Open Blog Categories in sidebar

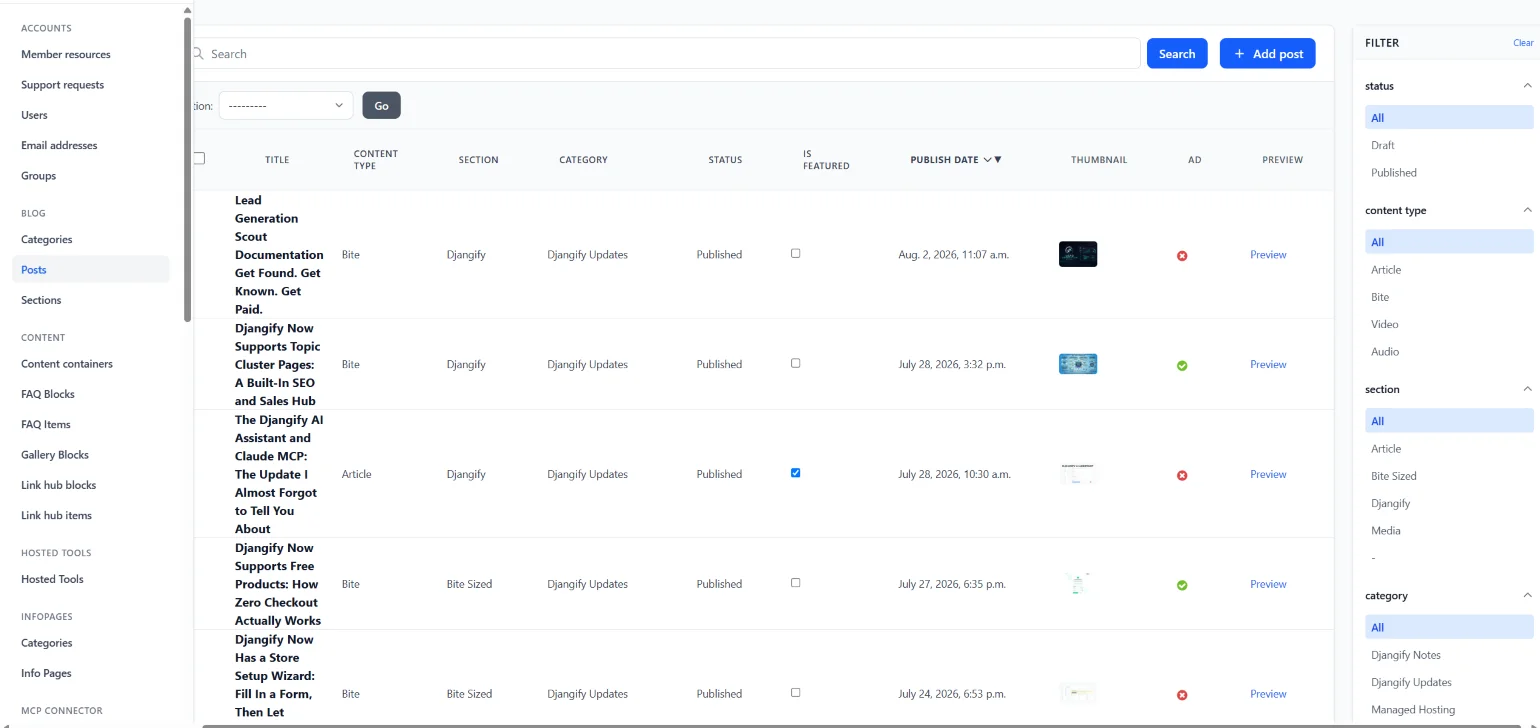(47, 240)
